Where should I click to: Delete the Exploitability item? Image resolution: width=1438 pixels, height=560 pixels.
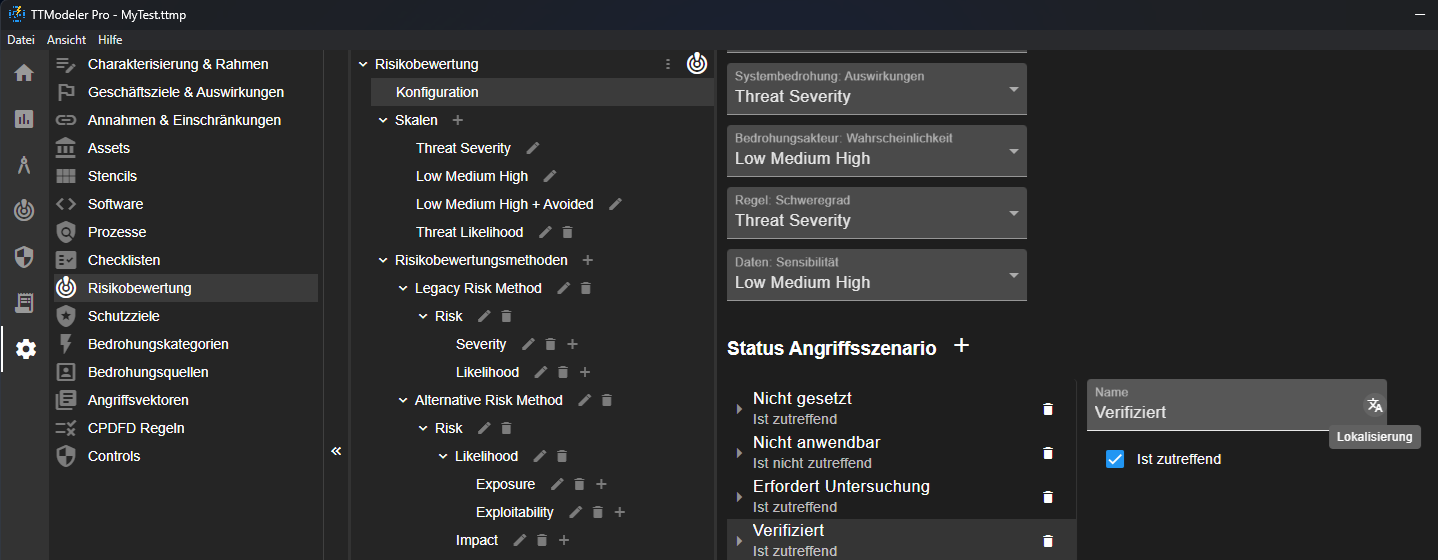pyautogui.click(x=597, y=512)
